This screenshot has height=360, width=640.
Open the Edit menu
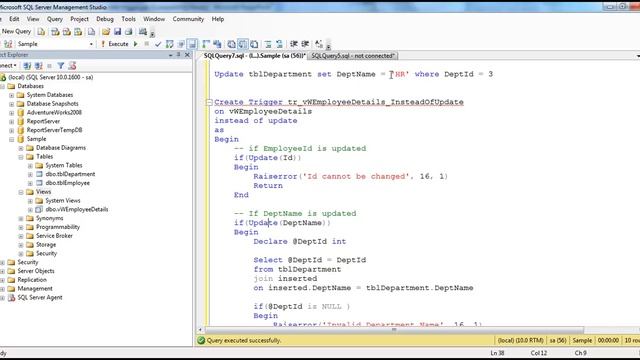coord(14,19)
